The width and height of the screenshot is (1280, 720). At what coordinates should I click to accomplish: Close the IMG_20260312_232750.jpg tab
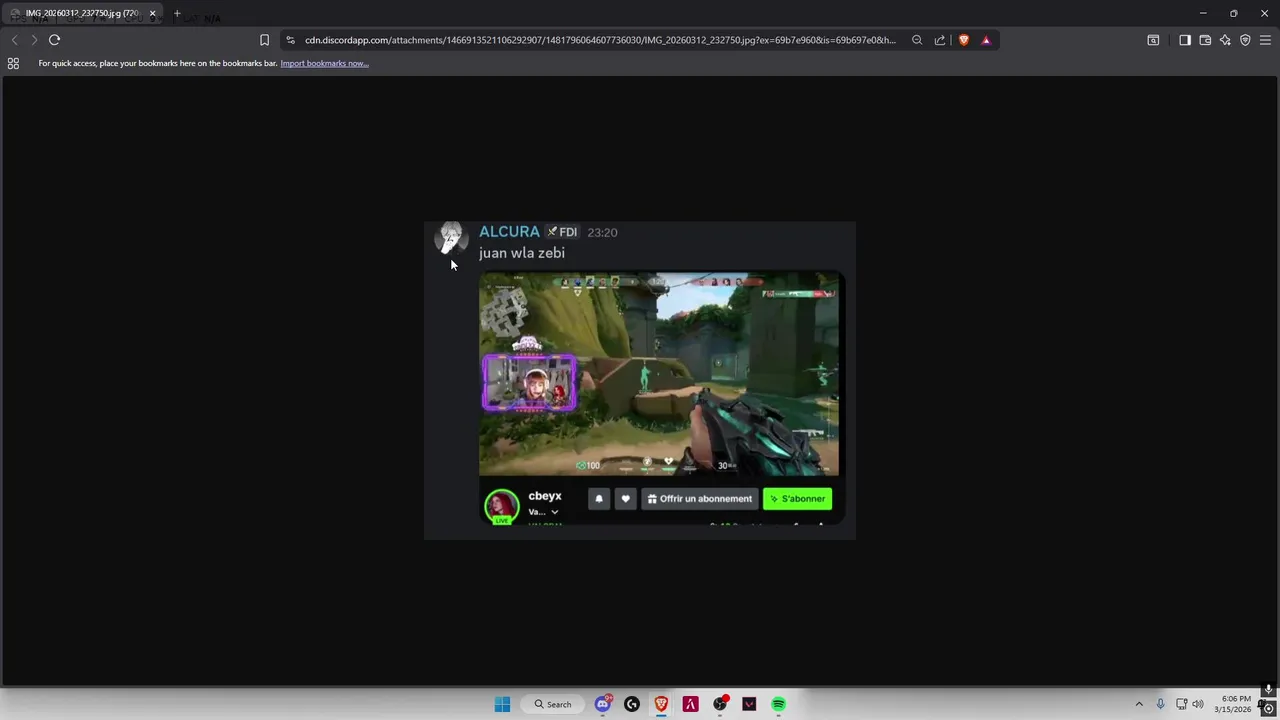click(x=152, y=13)
